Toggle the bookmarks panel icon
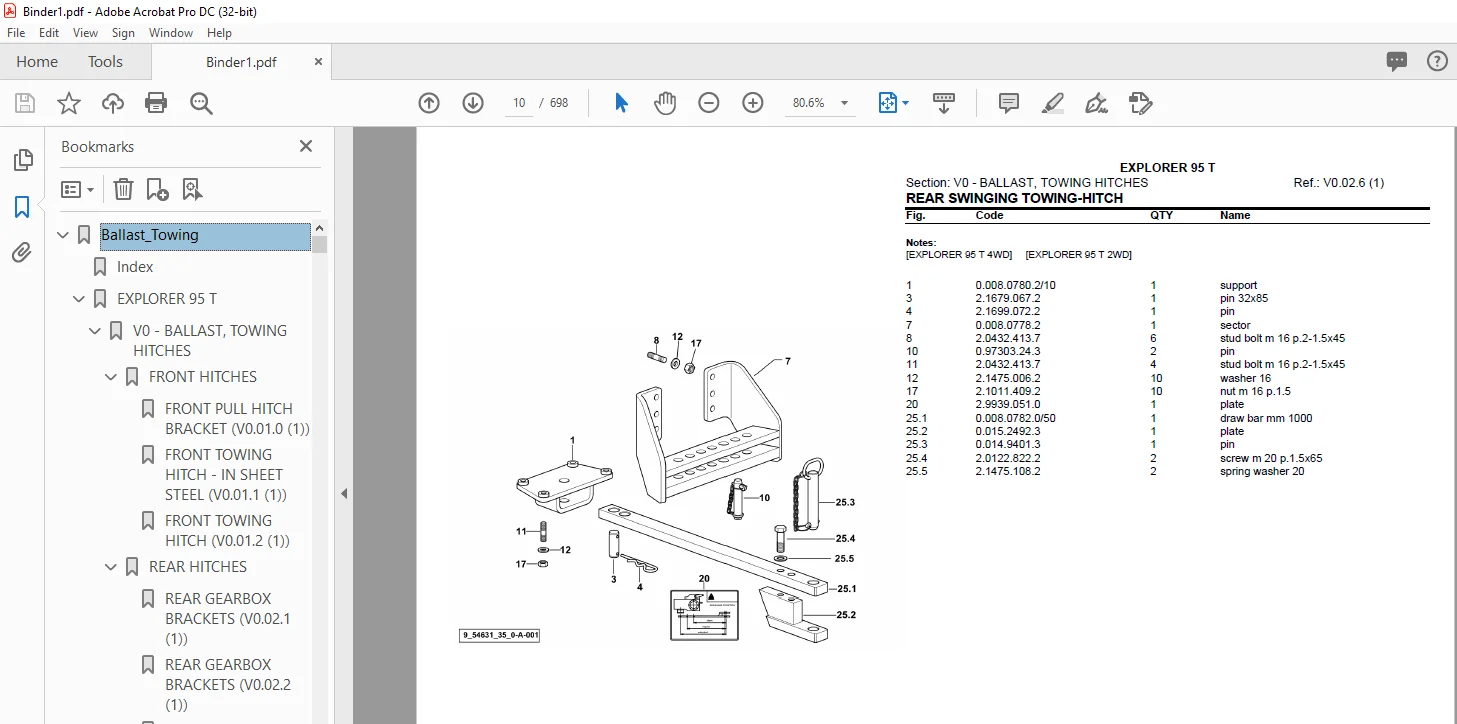 22,207
